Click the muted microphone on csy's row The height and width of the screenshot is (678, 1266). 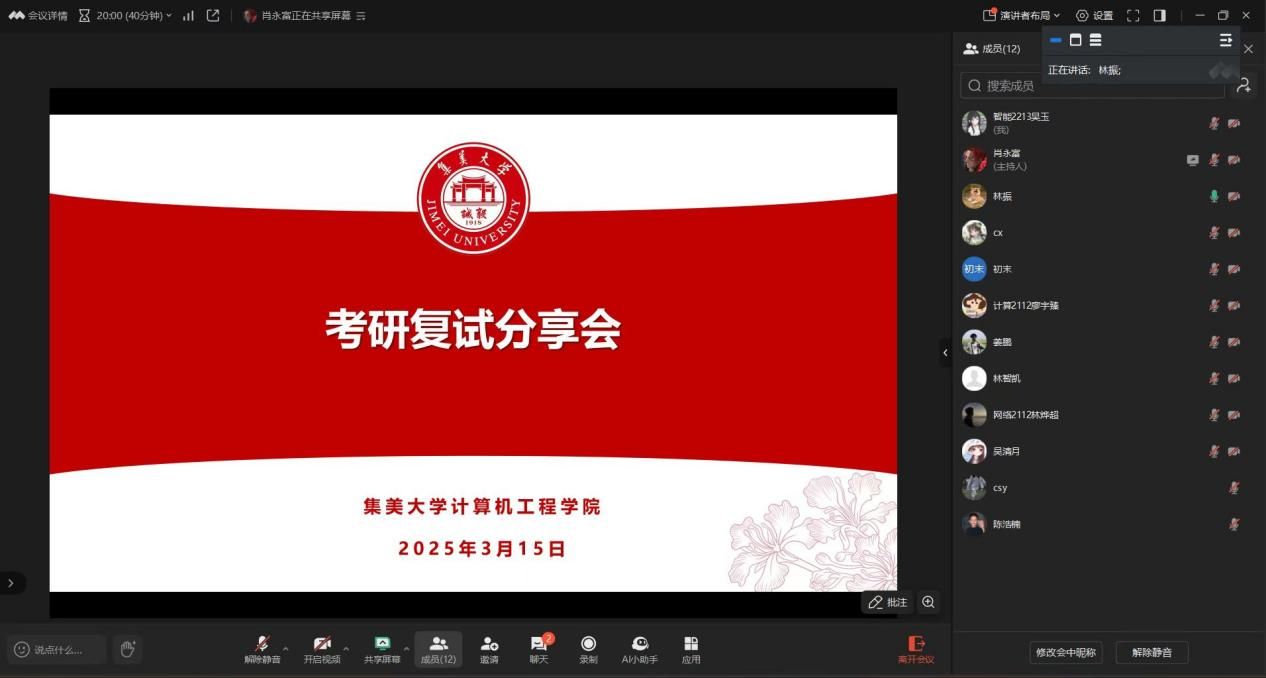[x=1234, y=488]
